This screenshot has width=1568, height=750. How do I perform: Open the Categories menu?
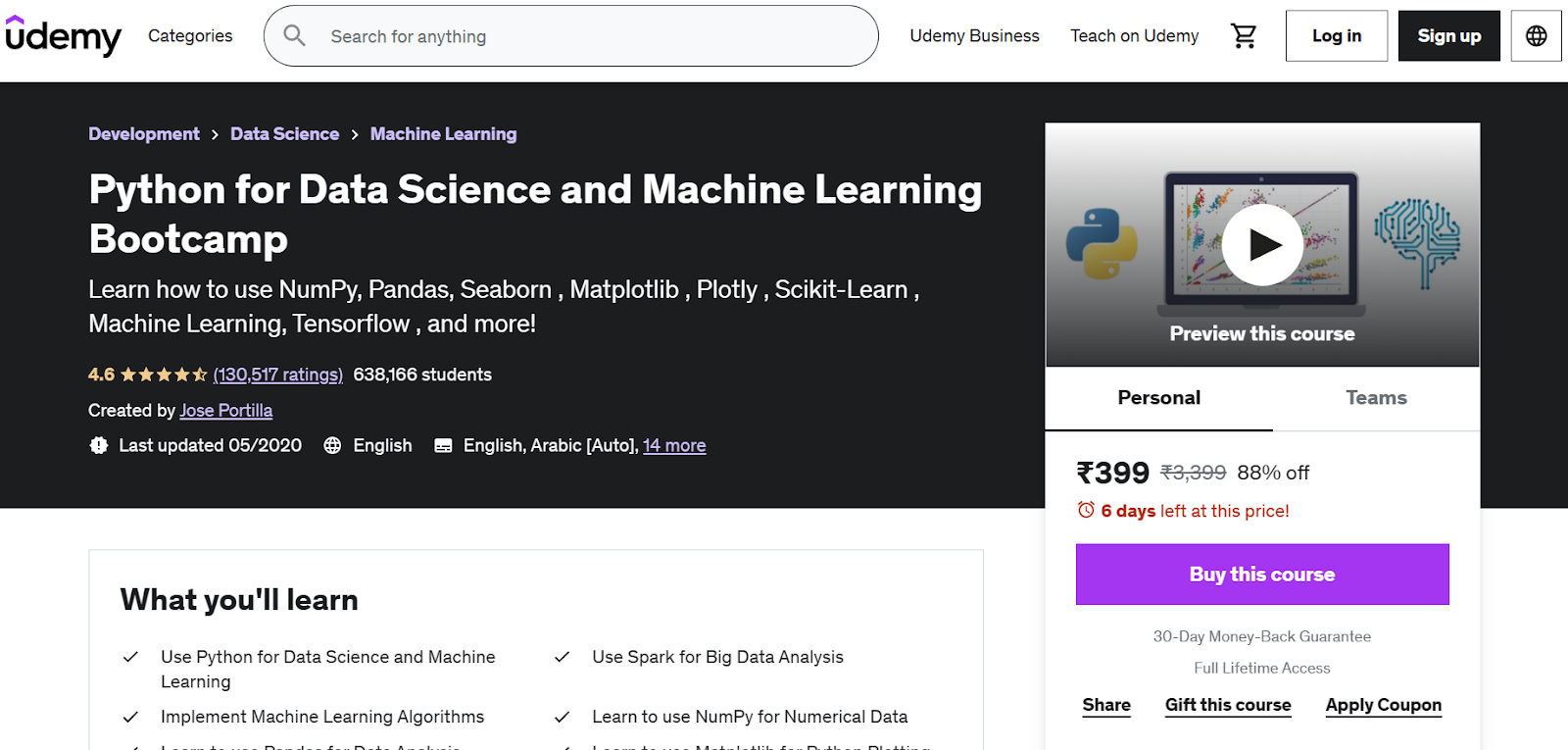click(190, 36)
